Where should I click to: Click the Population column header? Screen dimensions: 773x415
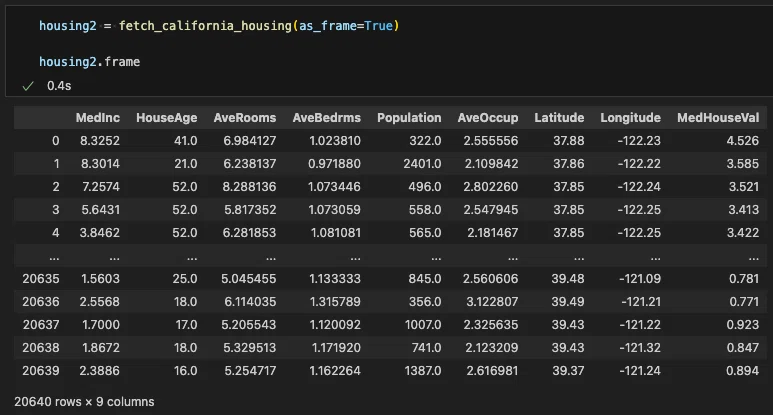409,118
